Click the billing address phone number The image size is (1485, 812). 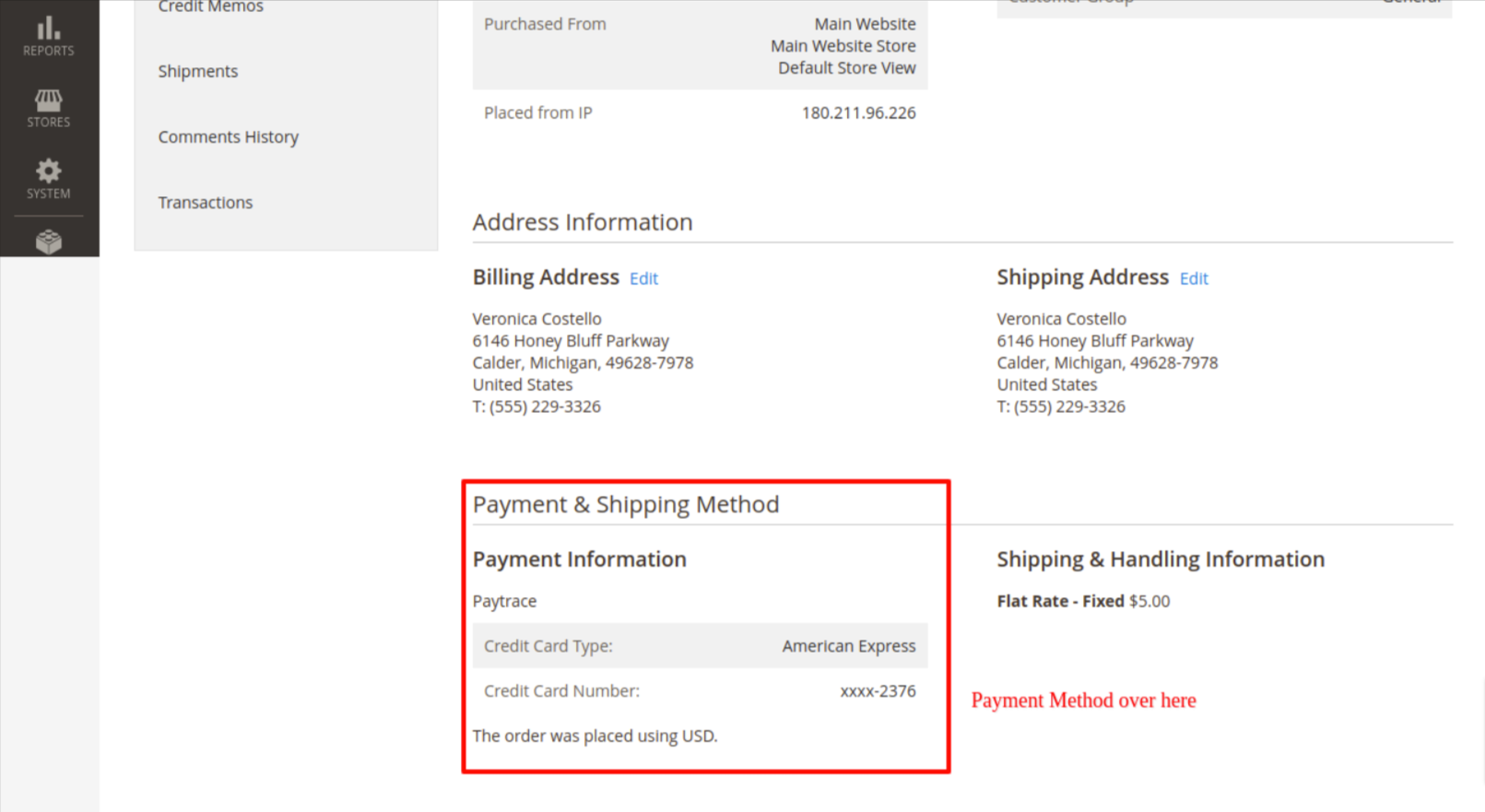(536, 406)
